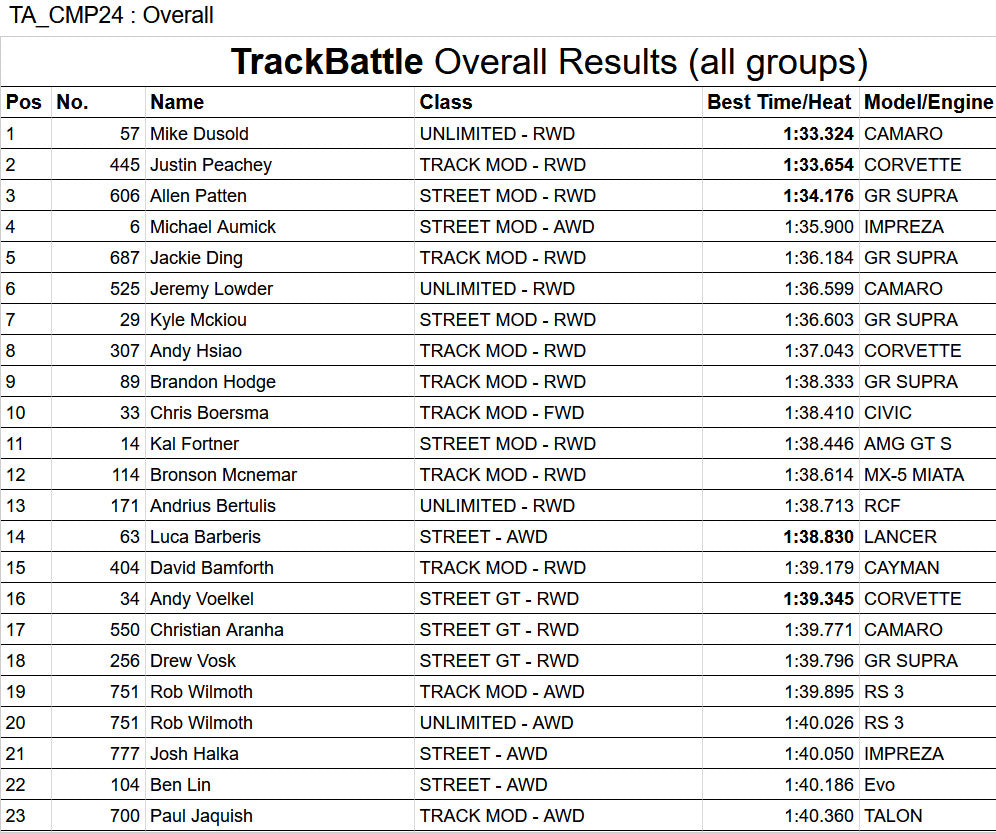Click Justin Peachey's best time 1:33.654

818,165
